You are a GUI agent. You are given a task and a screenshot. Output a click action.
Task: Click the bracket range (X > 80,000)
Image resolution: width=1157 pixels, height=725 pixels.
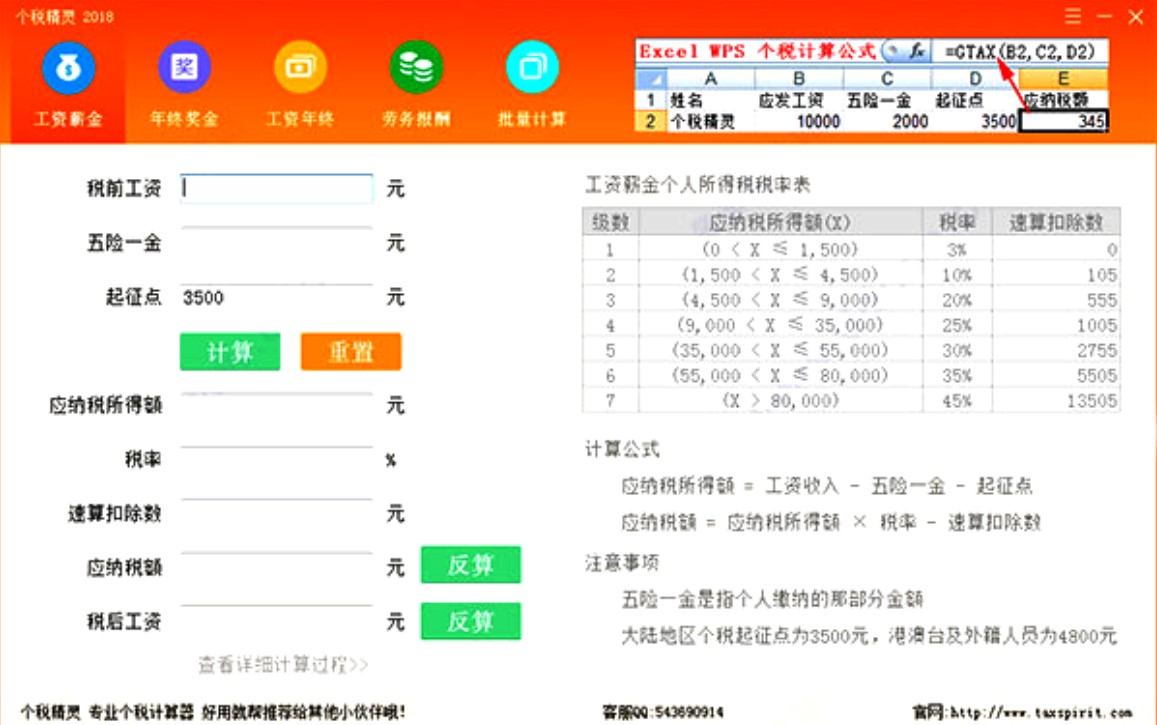pos(781,400)
